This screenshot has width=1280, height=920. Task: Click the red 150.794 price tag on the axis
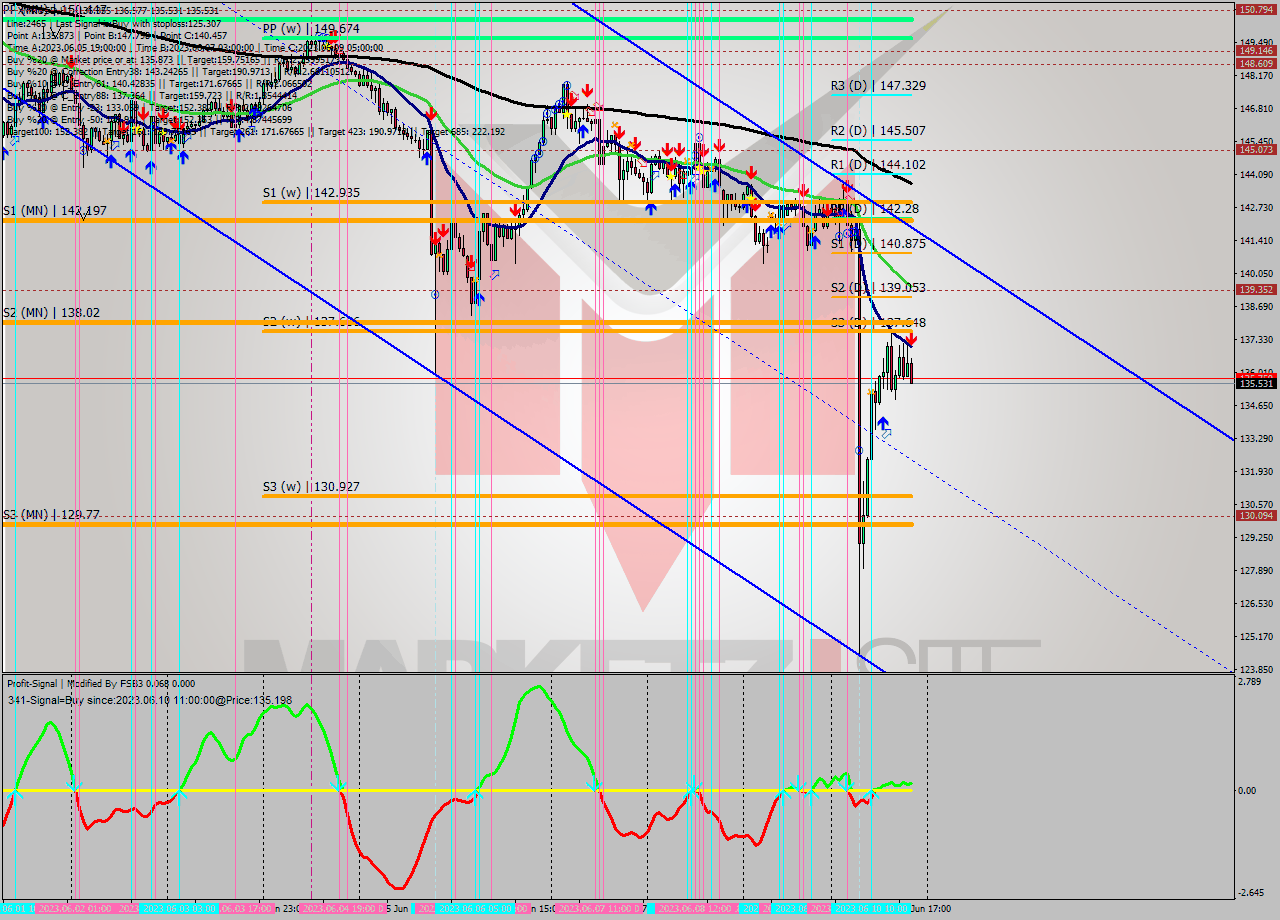(1256, 9)
